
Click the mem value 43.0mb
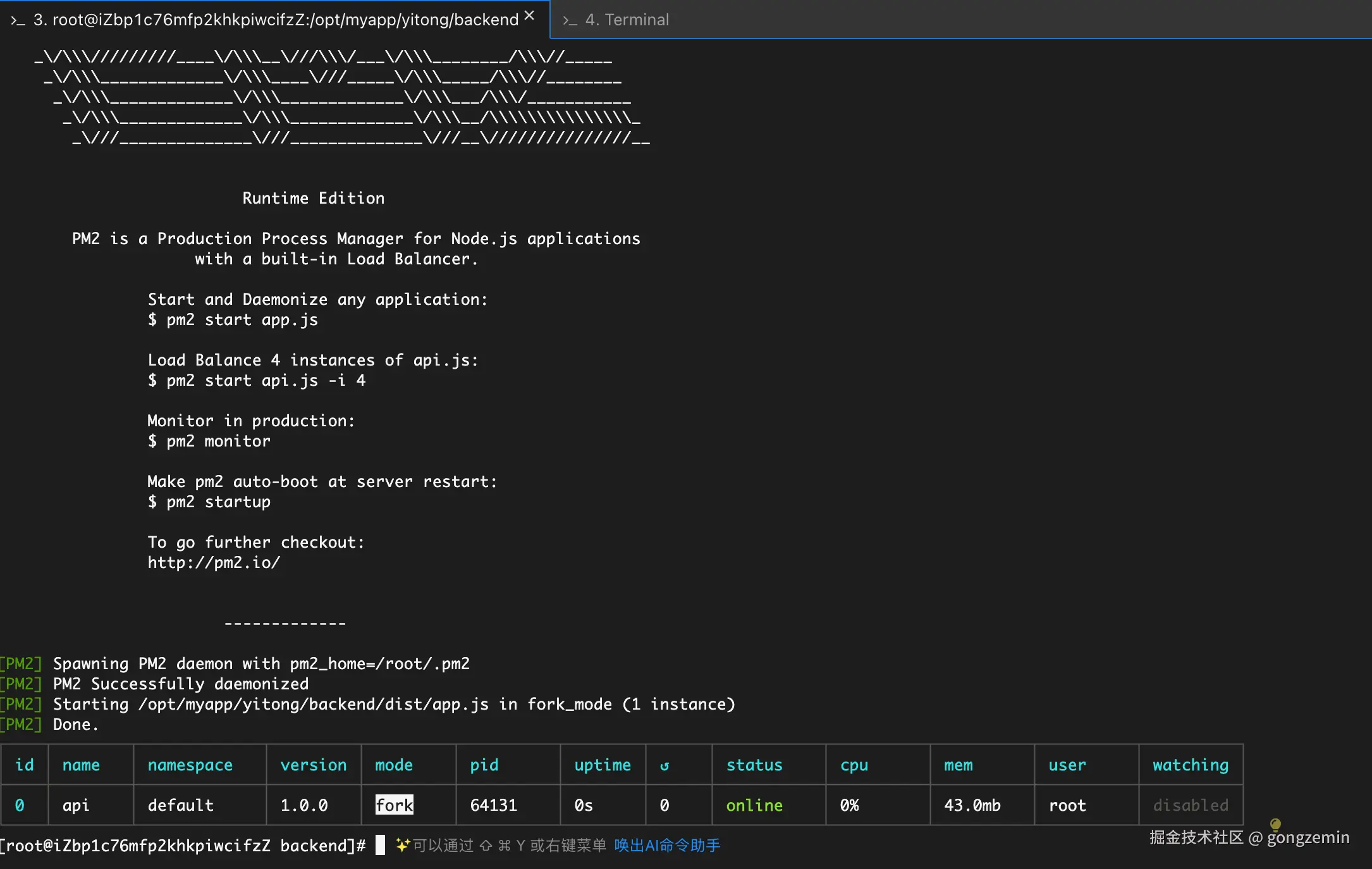click(x=972, y=805)
